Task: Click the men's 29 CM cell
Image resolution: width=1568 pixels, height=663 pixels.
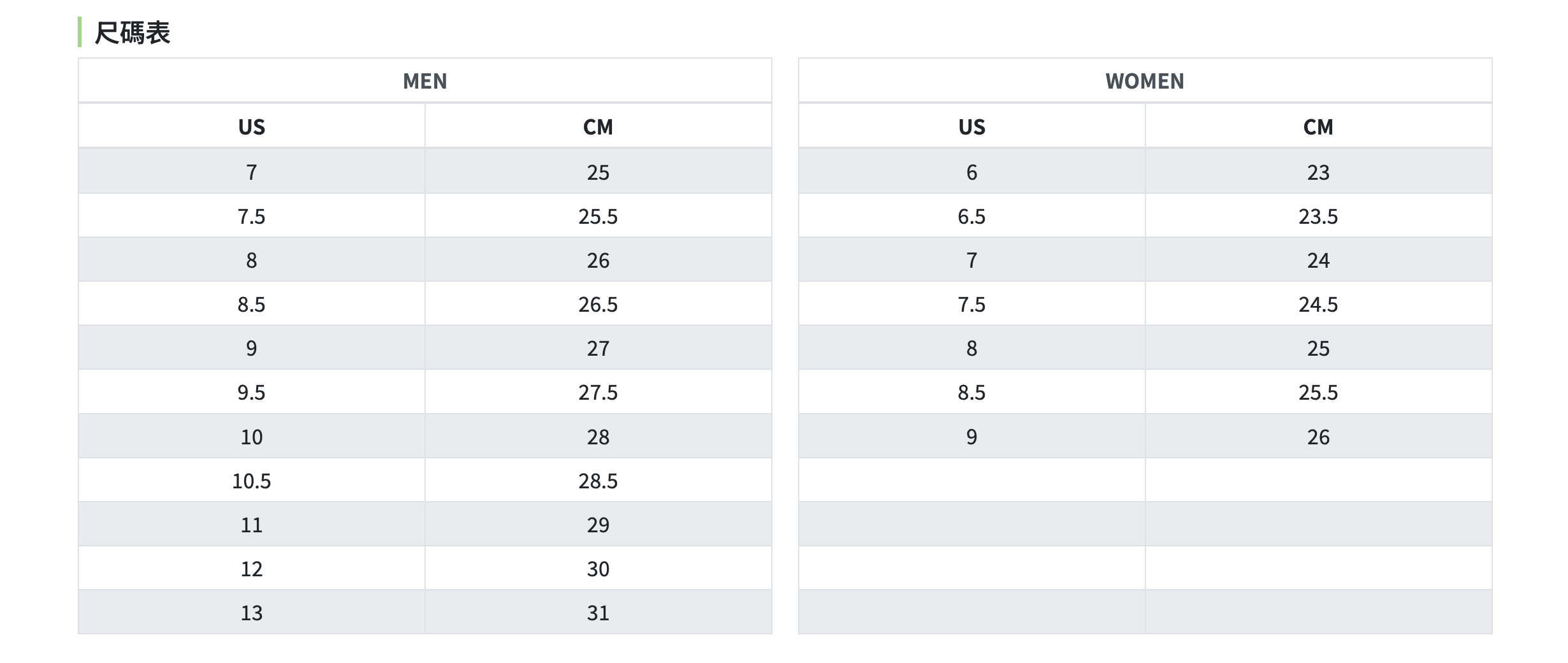Action: 598,525
